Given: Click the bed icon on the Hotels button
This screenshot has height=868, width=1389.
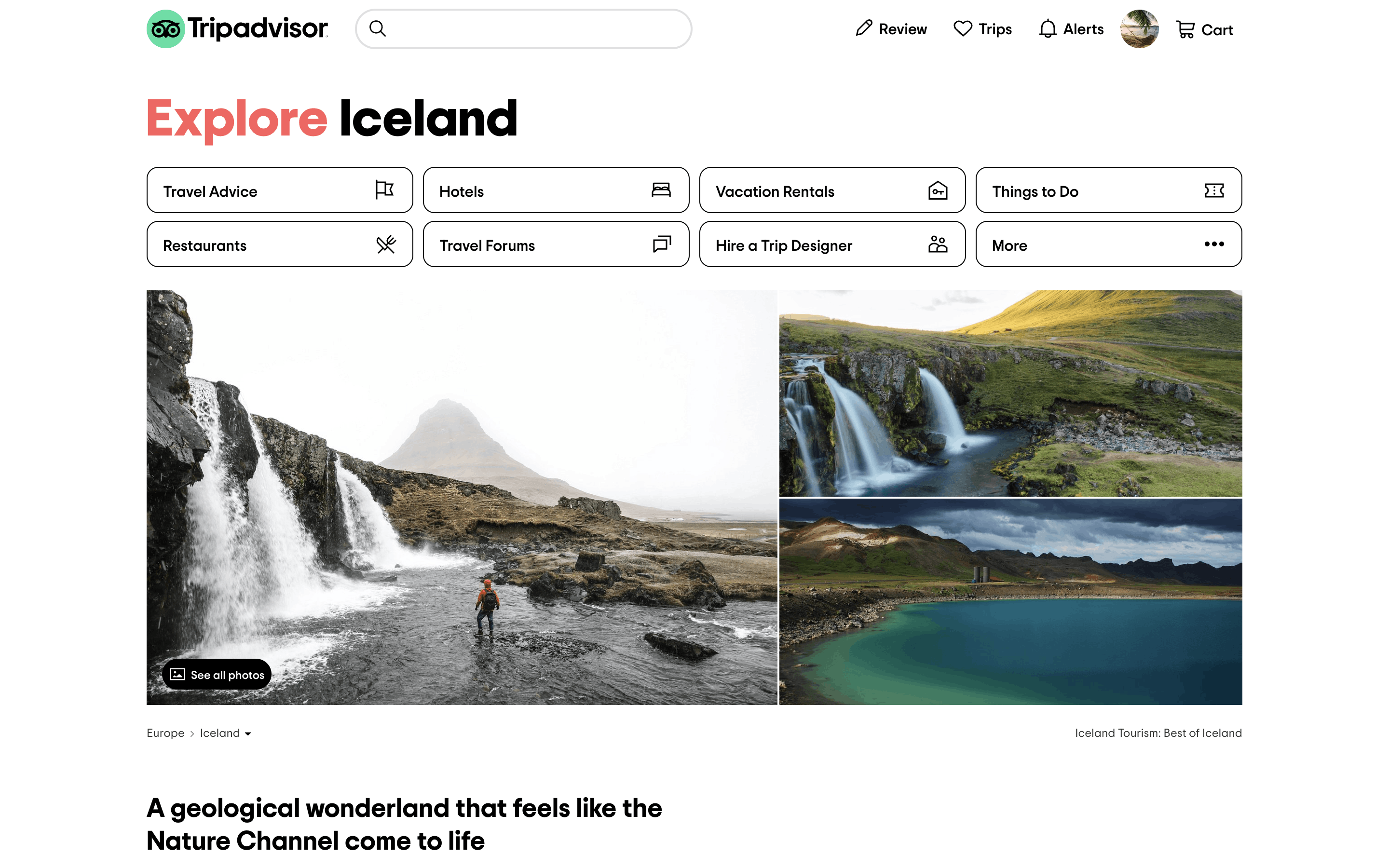Looking at the screenshot, I should pyautogui.click(x=661, y=190).
